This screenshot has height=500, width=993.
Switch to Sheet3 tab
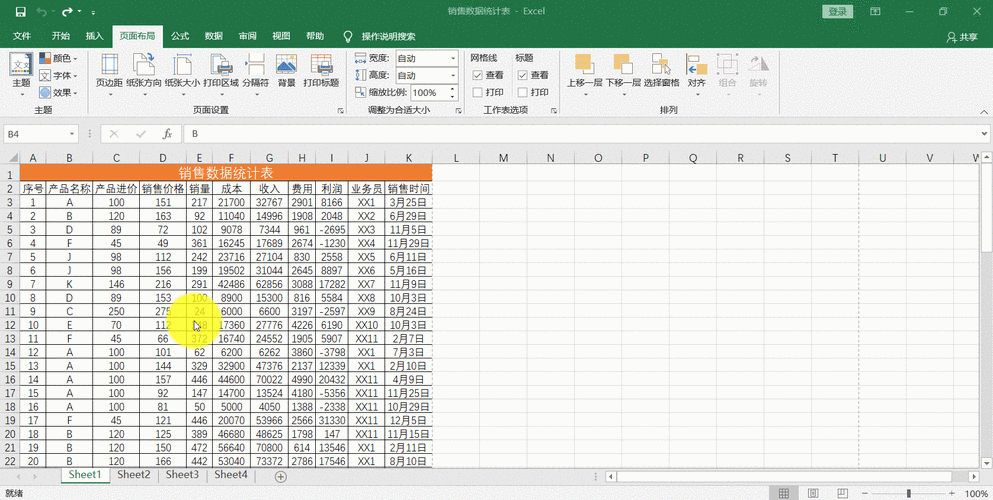(182, 475)
